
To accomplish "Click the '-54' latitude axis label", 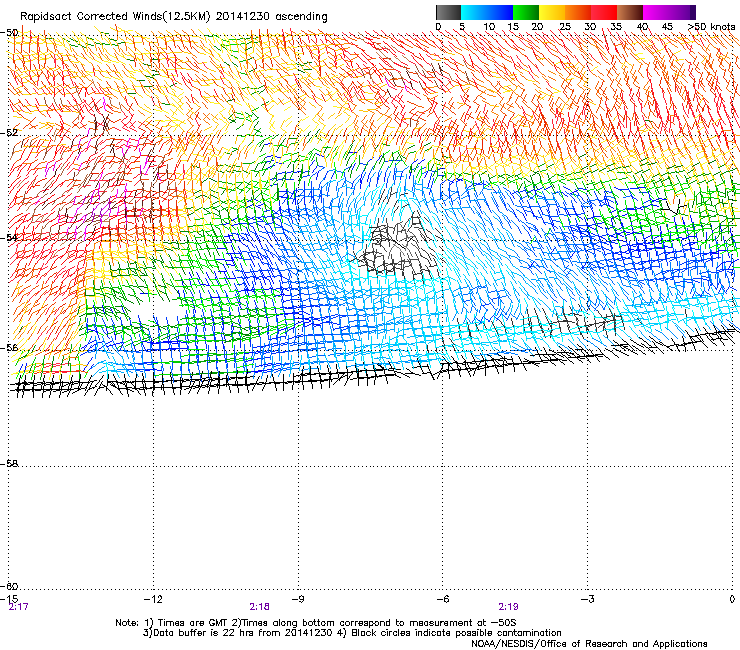I will pyautogui.click(x=9, y=237).
